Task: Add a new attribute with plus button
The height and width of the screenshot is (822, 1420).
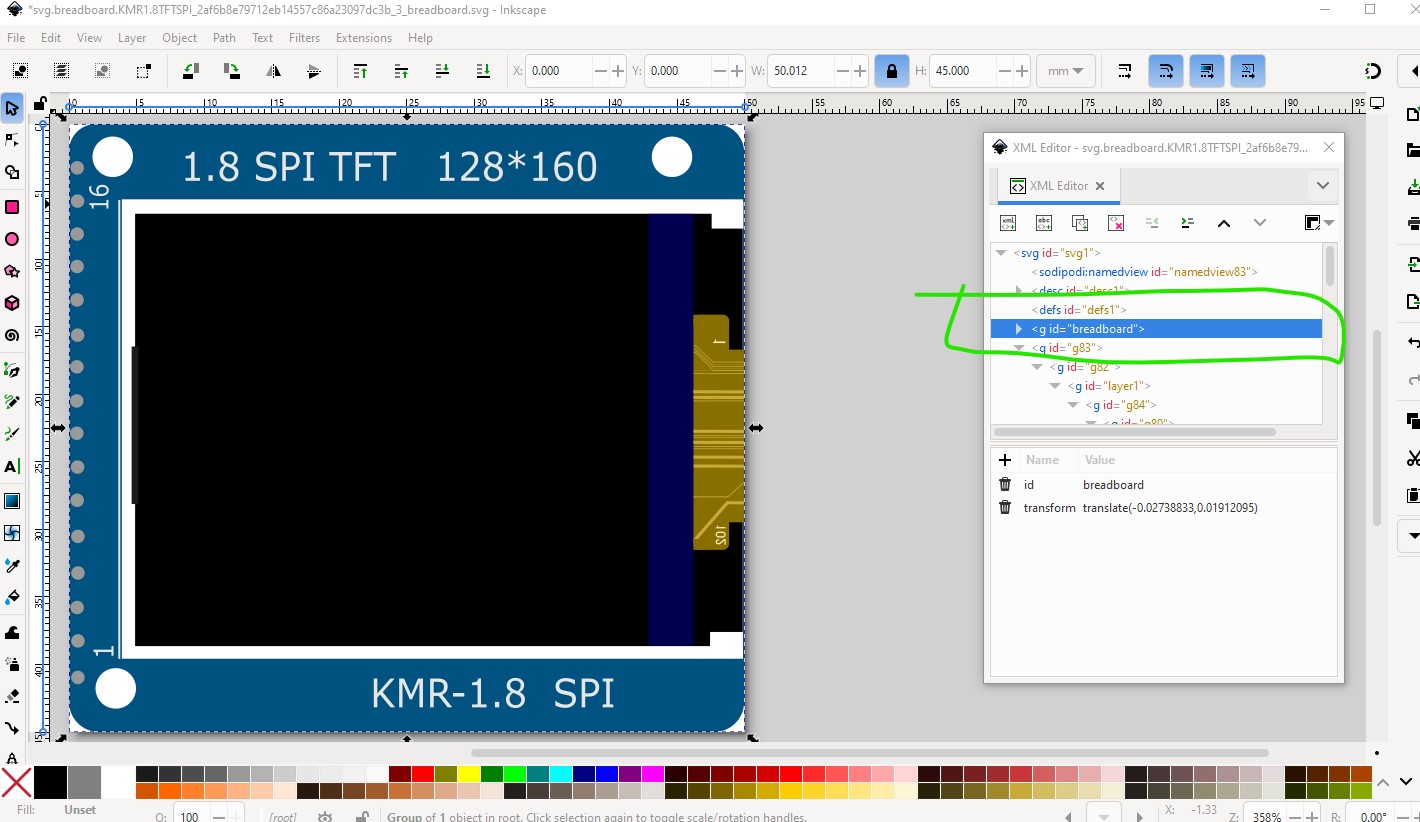Action: [x=1005, y=460]
